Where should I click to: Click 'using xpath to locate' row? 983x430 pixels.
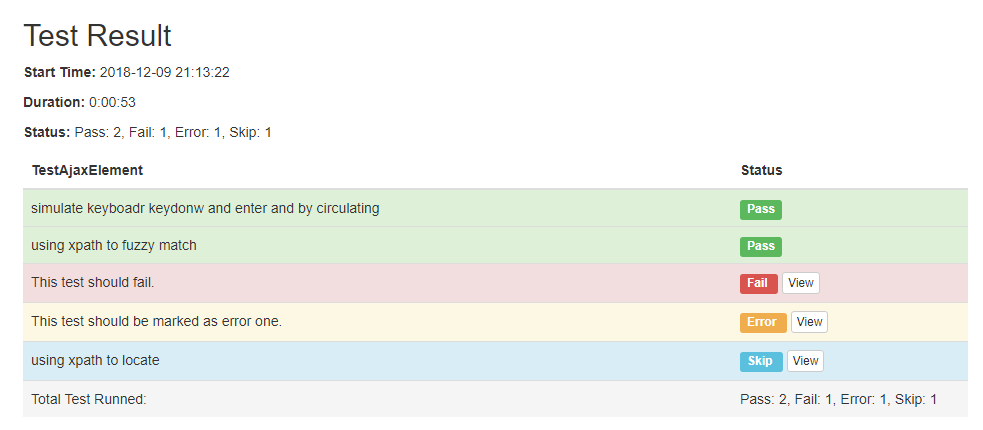click(x=495, y=360)
